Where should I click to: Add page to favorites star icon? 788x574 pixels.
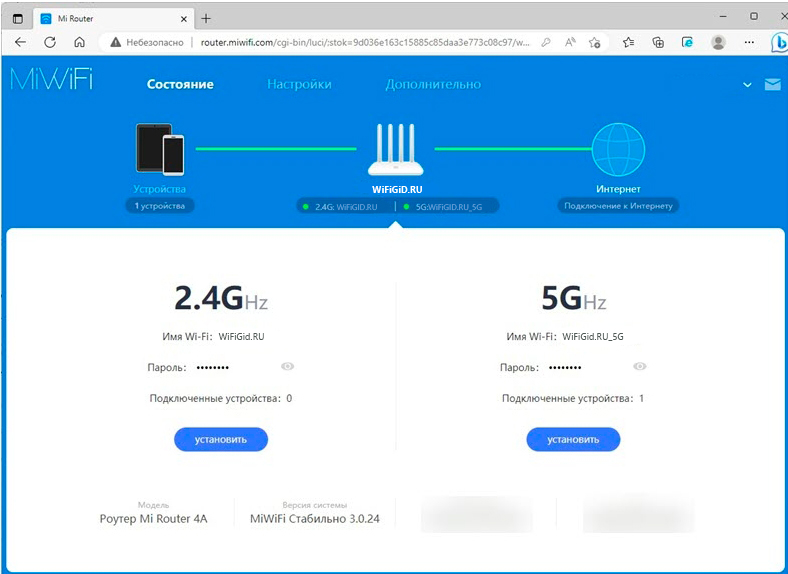(595, 43)
